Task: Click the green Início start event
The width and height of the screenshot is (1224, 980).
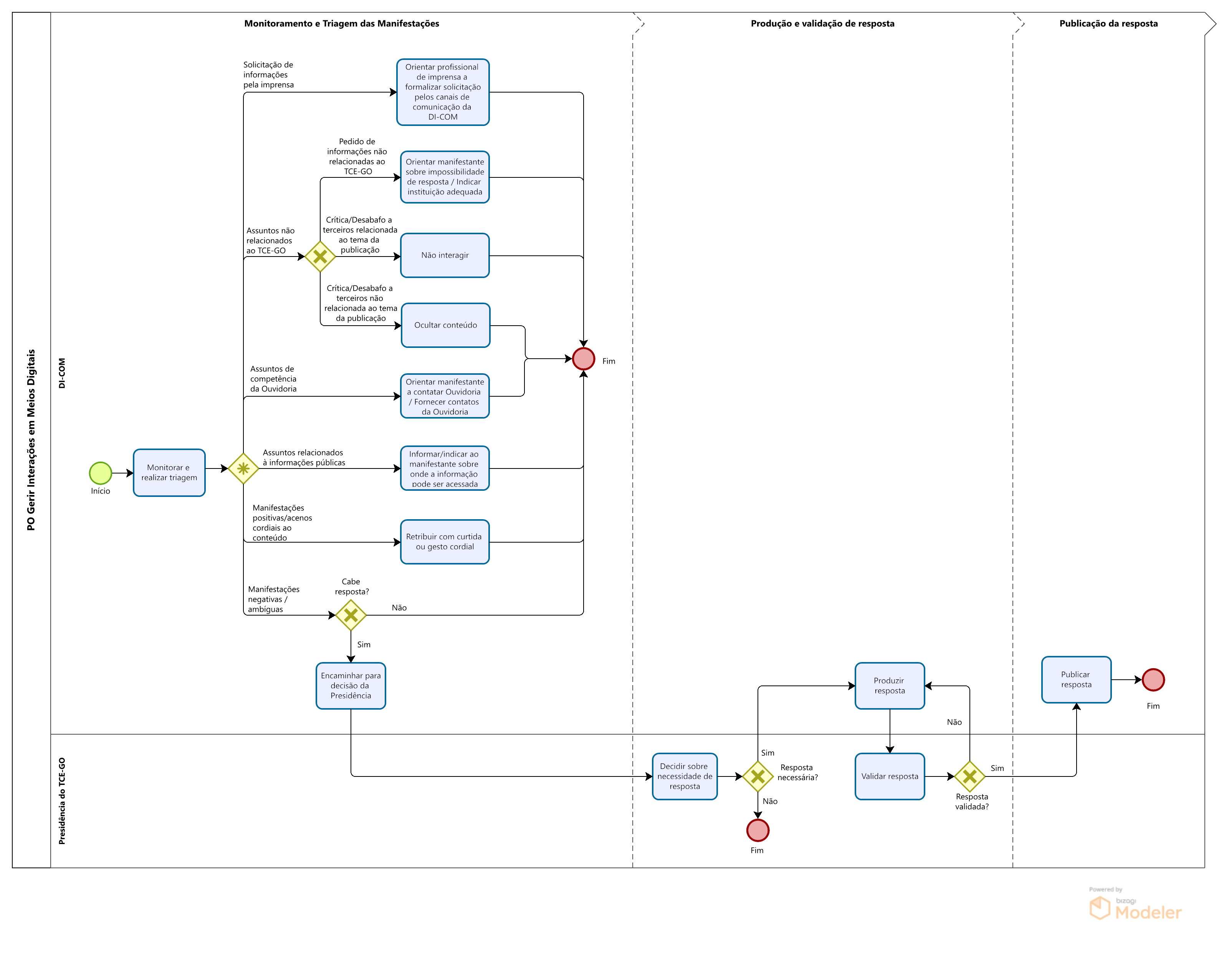Action: pyautogui.click(x=101, y=473)
